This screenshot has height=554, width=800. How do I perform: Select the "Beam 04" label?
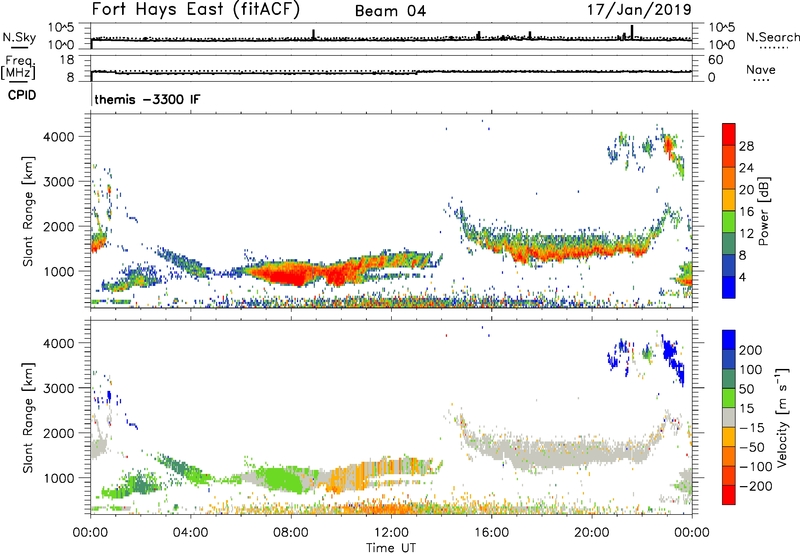tap(390, 11)
